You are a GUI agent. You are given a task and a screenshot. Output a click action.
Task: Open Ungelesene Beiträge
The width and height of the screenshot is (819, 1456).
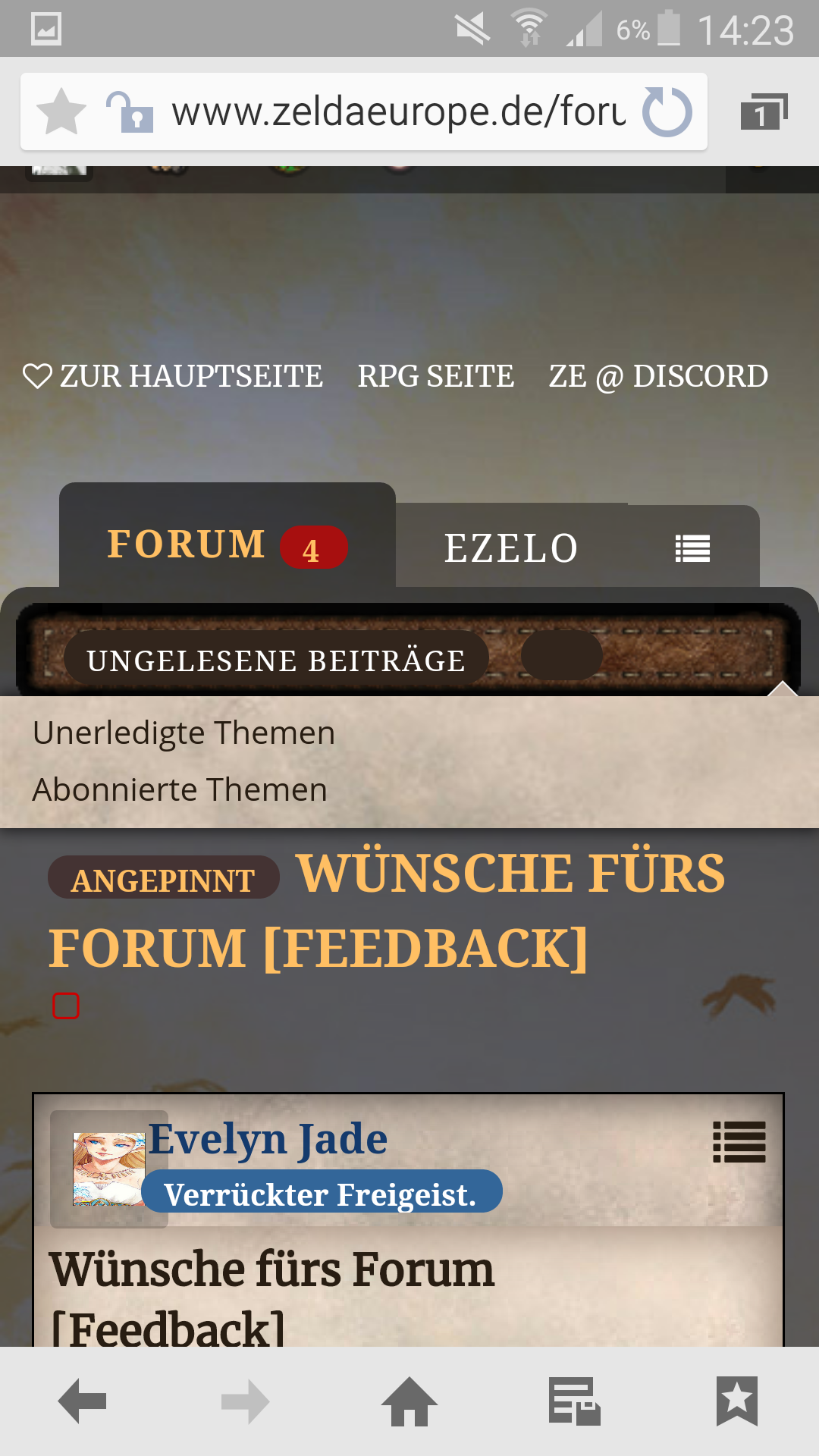click(x=276, y=661)
